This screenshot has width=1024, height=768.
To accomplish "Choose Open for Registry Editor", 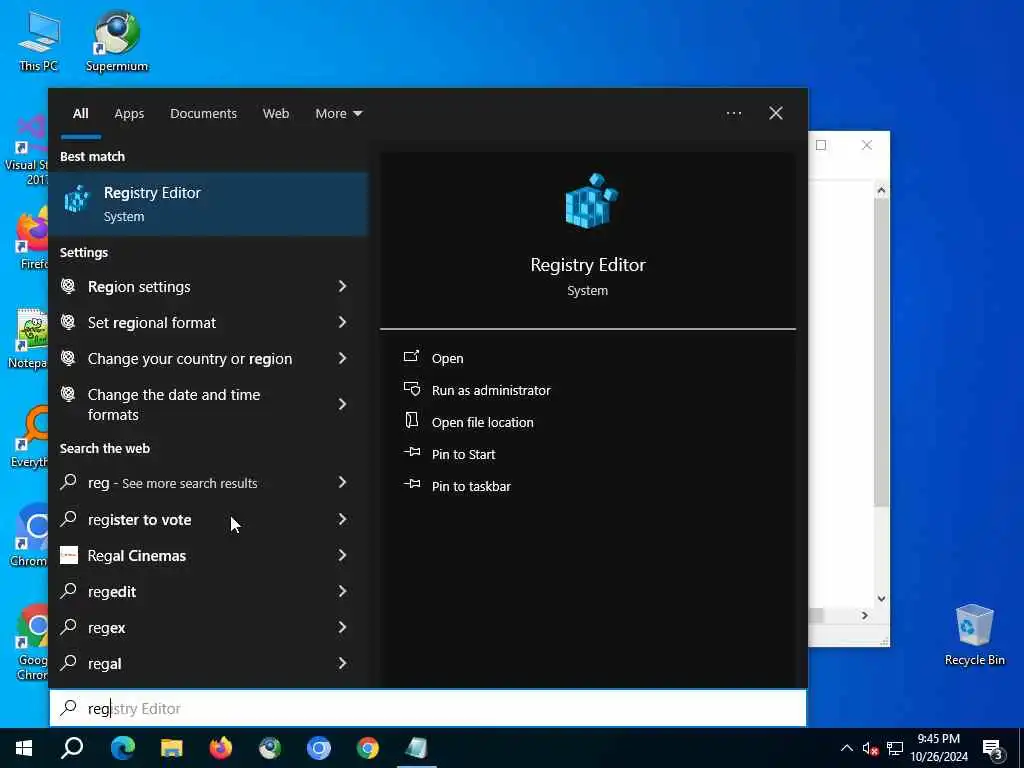I will coord(447,359).
